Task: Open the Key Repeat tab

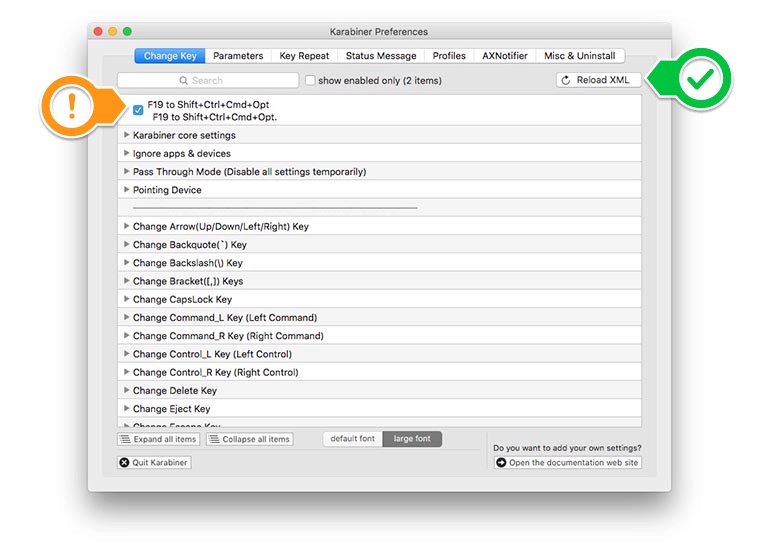Action: [304, 56]
